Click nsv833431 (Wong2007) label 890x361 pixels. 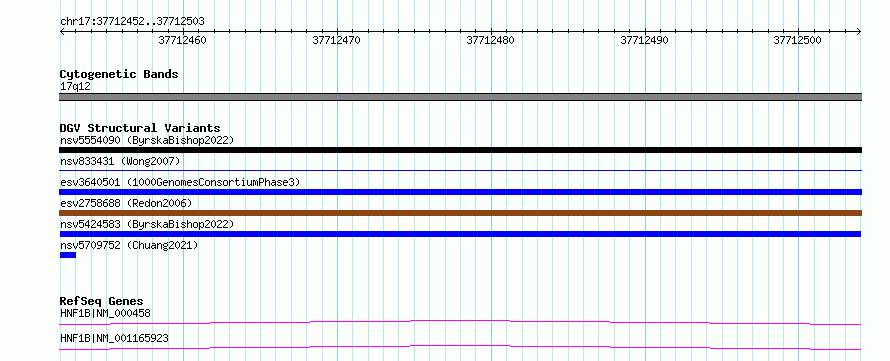click(x=120, y=162)
